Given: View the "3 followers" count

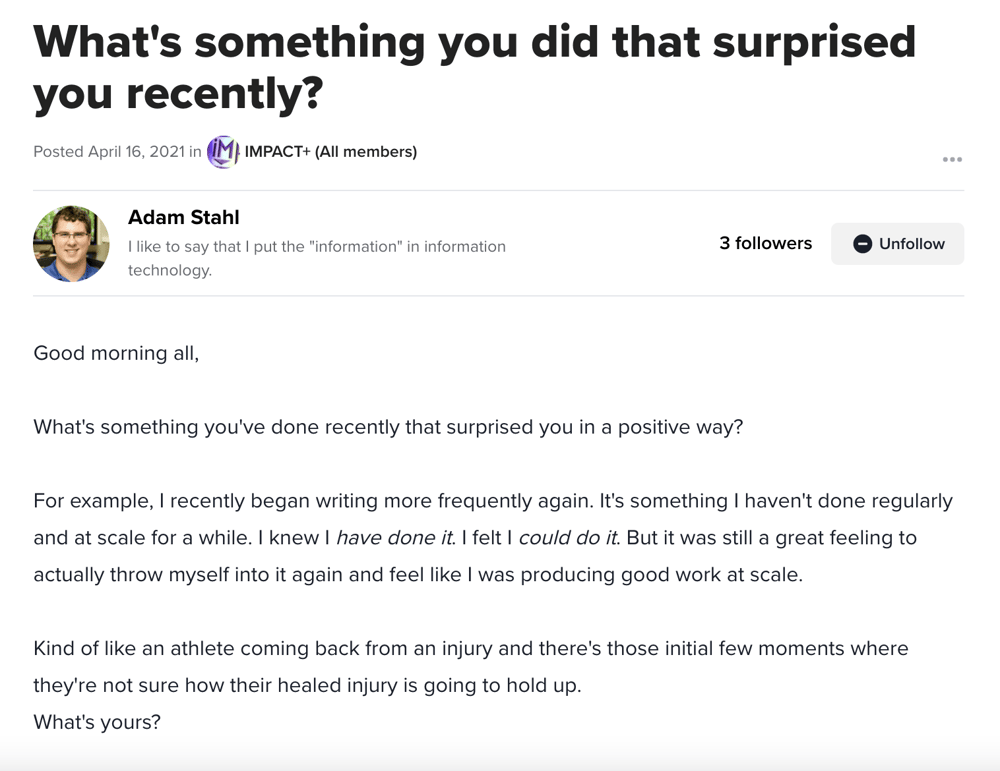Looking at the screenshot, I should 765,243.
